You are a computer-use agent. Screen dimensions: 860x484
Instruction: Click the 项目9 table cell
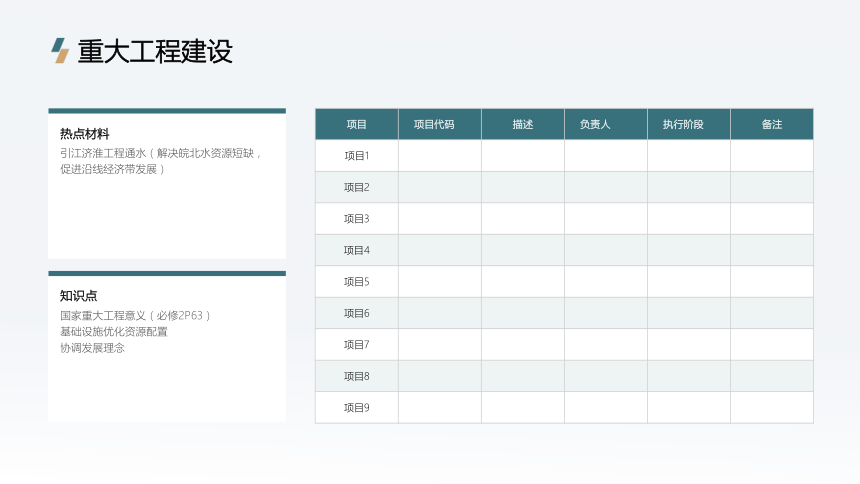click(x=357, y=408)
